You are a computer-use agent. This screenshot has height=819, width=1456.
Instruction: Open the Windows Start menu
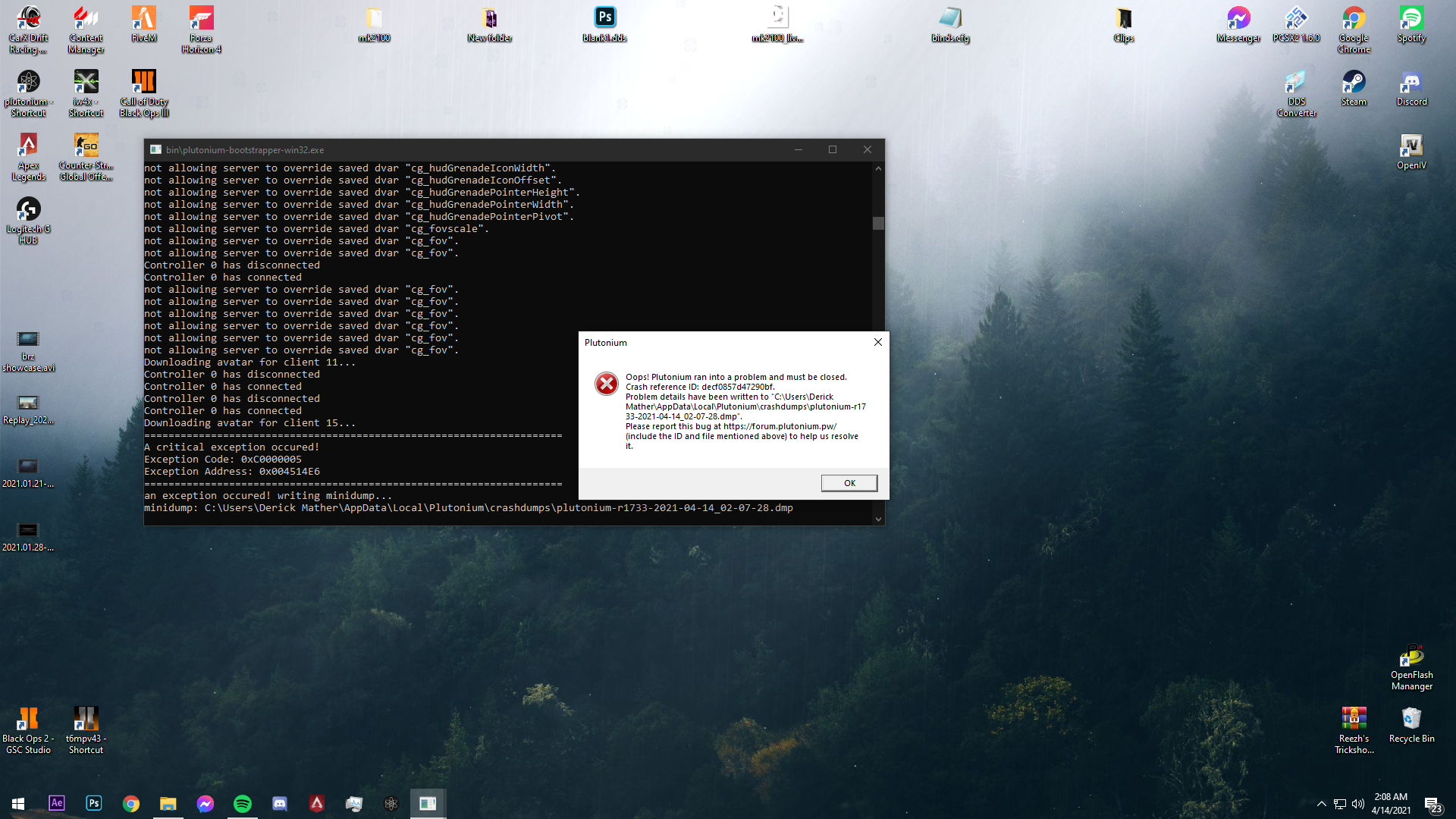[18, 803]
